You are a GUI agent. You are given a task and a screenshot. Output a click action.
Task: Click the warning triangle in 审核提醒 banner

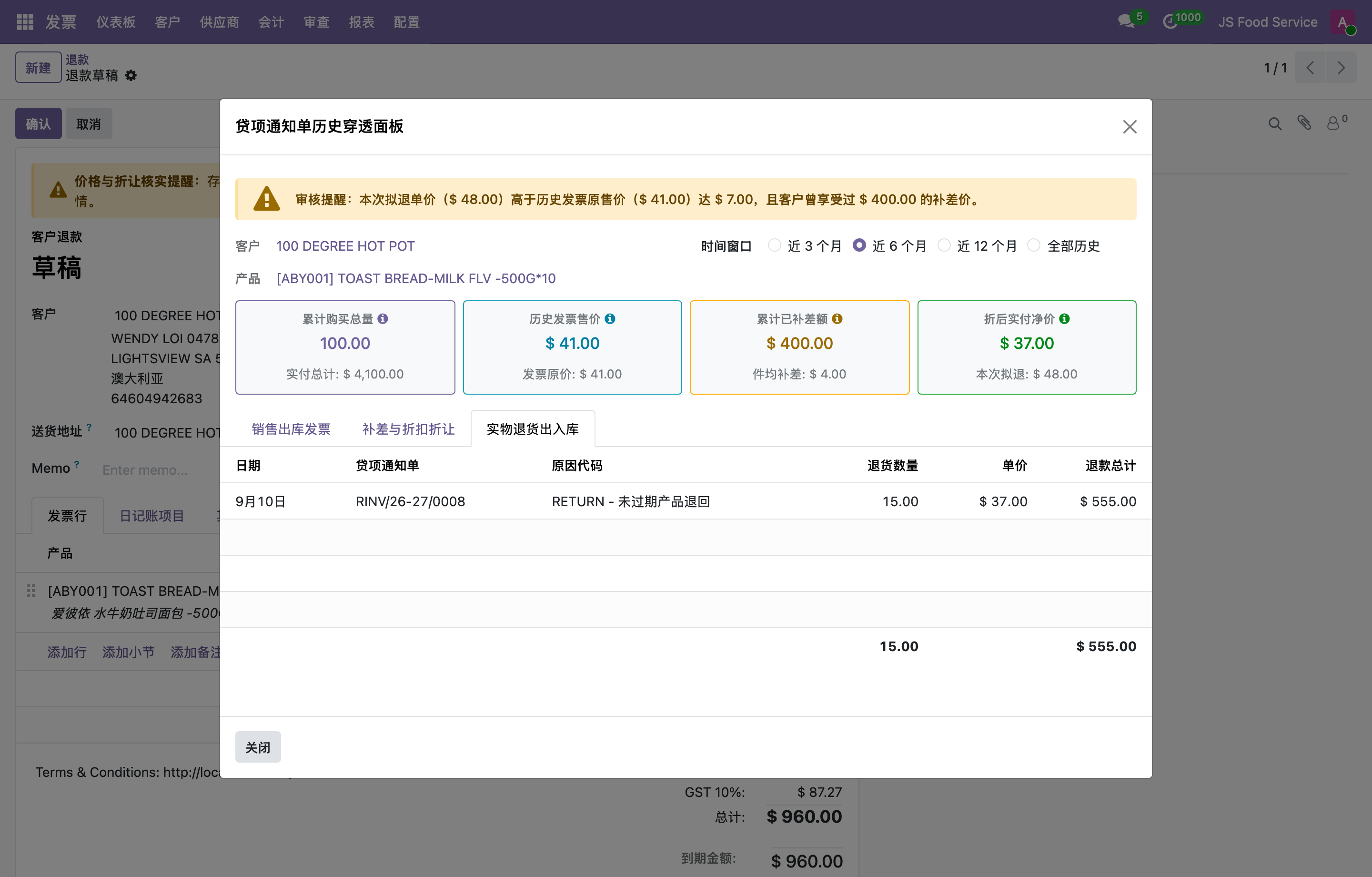point(267,199)
